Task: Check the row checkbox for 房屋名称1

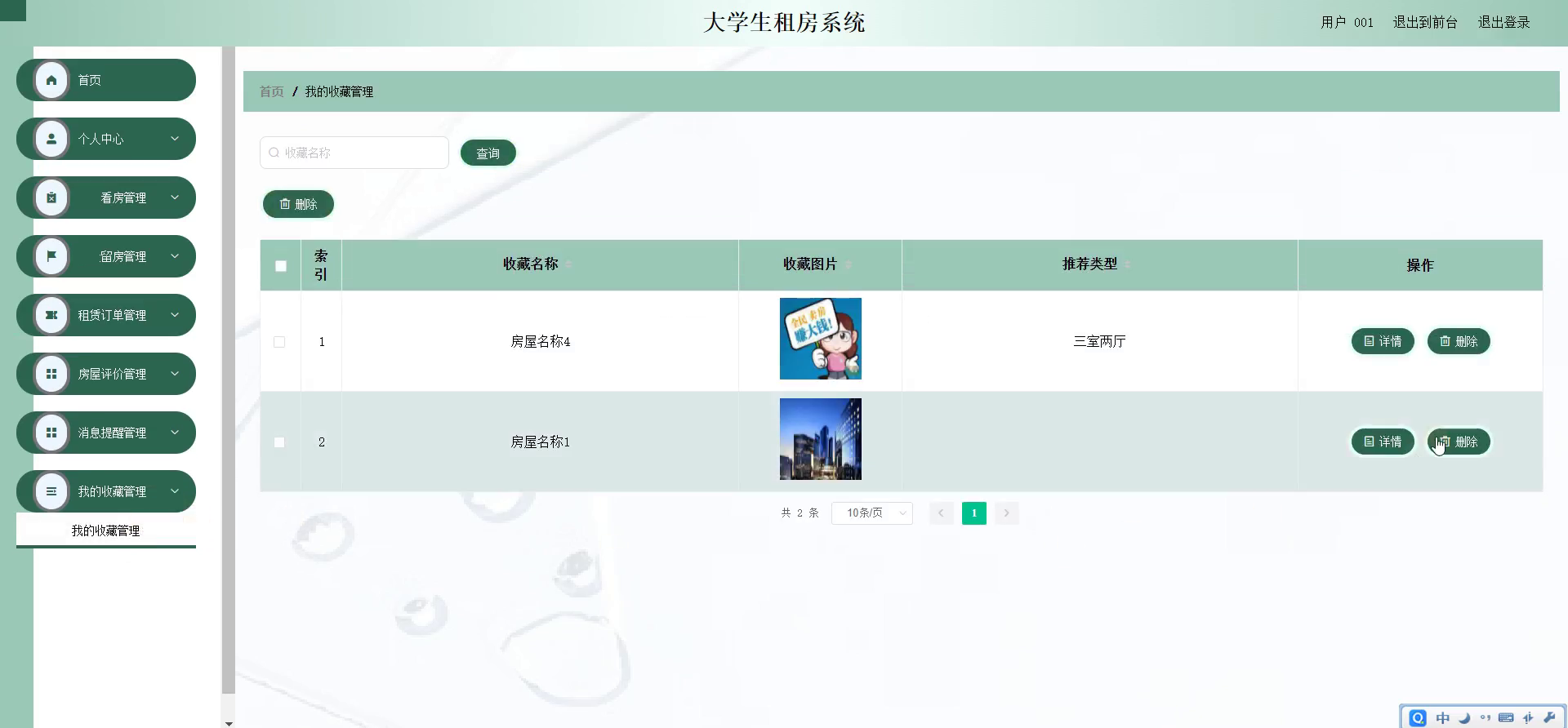Action: point(279,442)
